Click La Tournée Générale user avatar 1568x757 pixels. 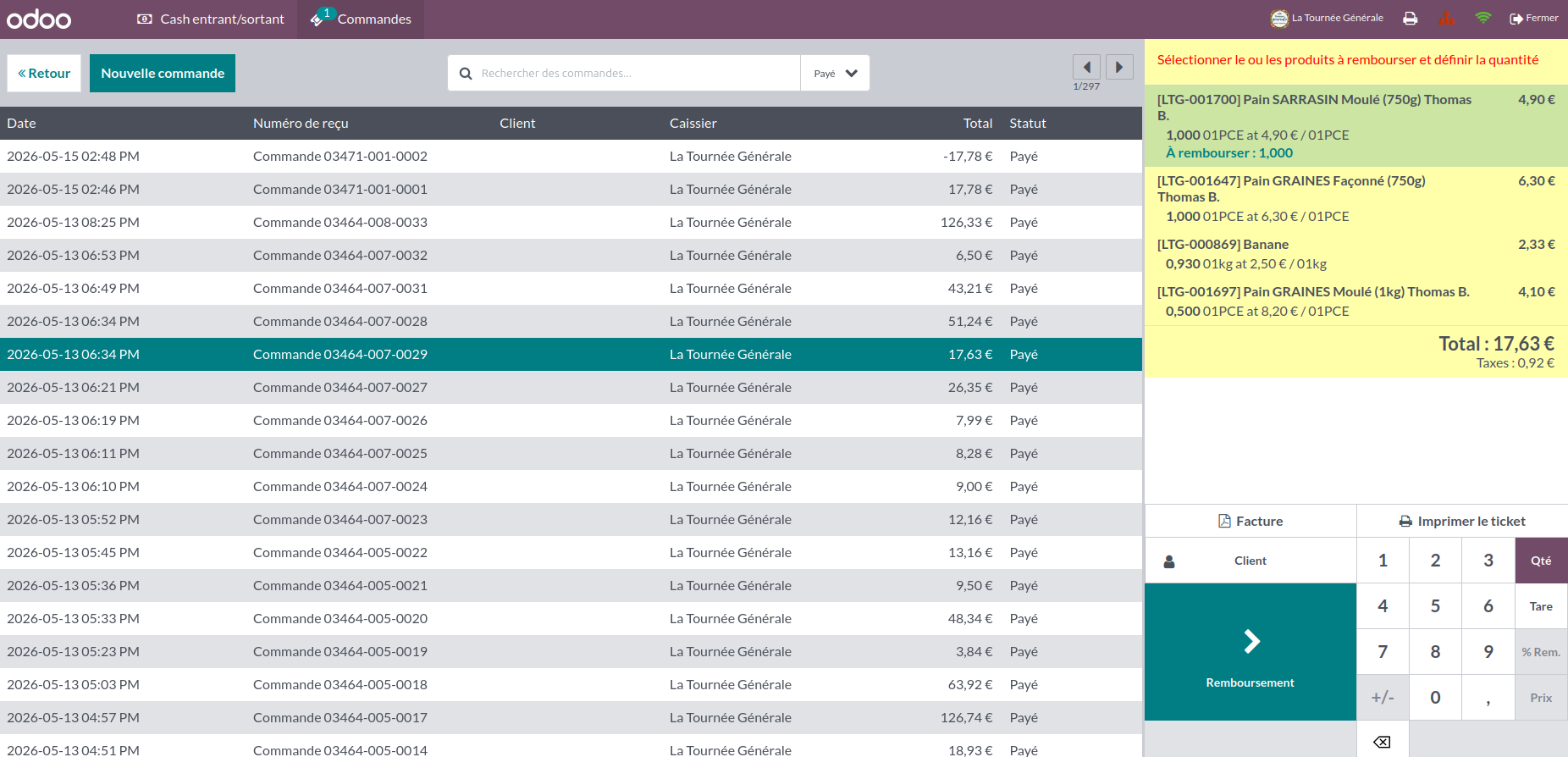[x=1279, y=18]
